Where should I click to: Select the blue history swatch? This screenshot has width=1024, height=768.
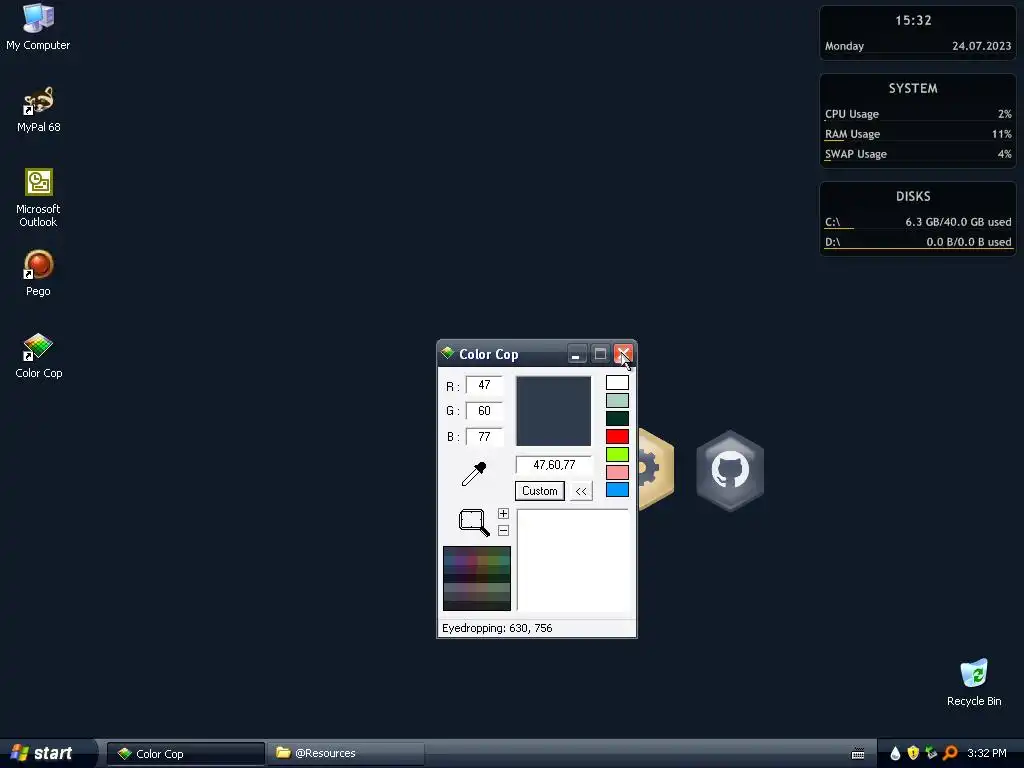click(x=617, y=489)
